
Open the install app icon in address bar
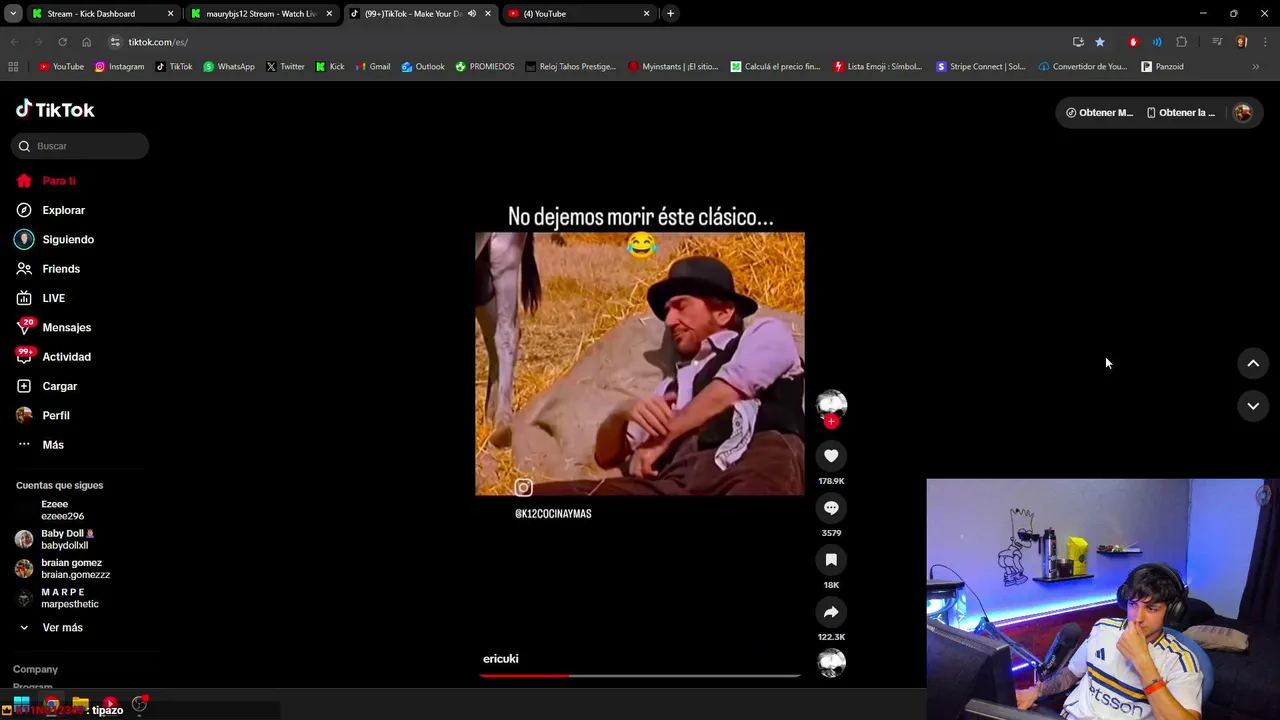[x=1078, y=42]
